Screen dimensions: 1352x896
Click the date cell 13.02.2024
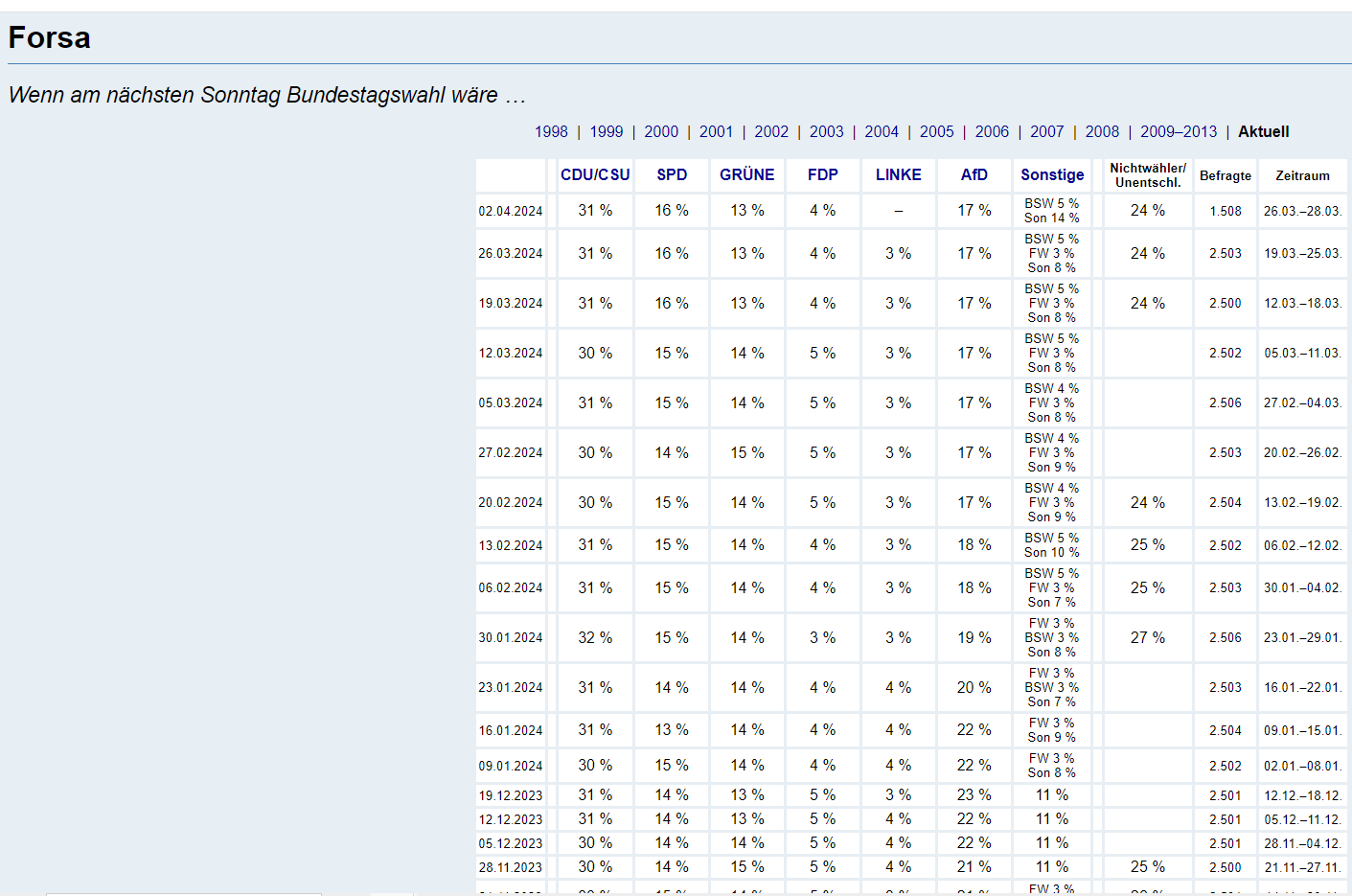click(x=511, y=545)
